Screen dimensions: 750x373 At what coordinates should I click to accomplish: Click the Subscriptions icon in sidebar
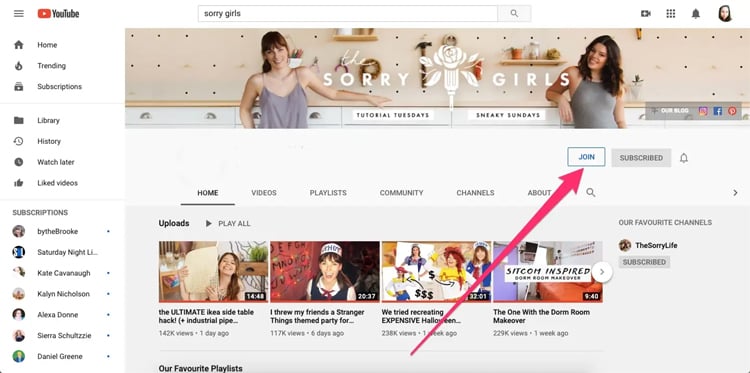tap(19, 87)
